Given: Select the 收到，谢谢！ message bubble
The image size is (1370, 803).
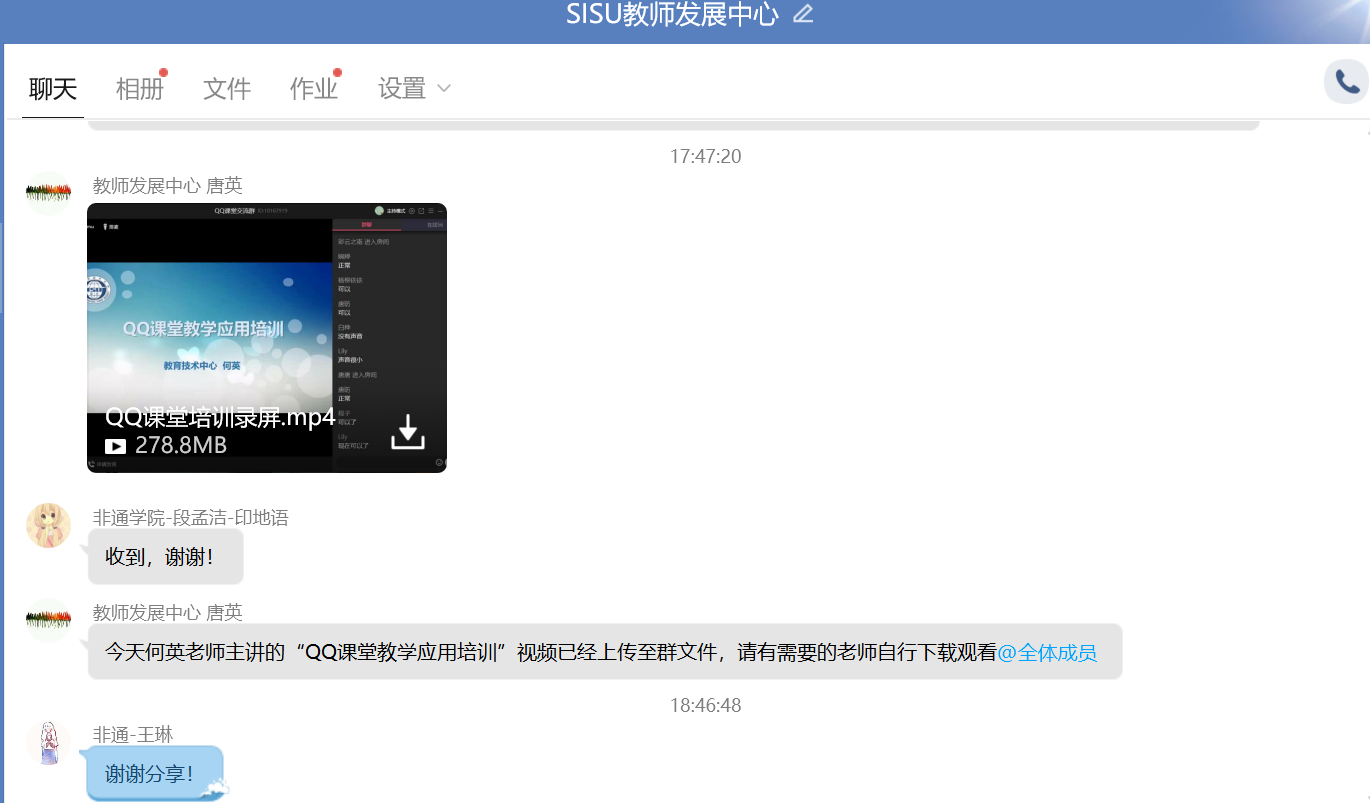Looking at the screenshot, I should (165, 557).
